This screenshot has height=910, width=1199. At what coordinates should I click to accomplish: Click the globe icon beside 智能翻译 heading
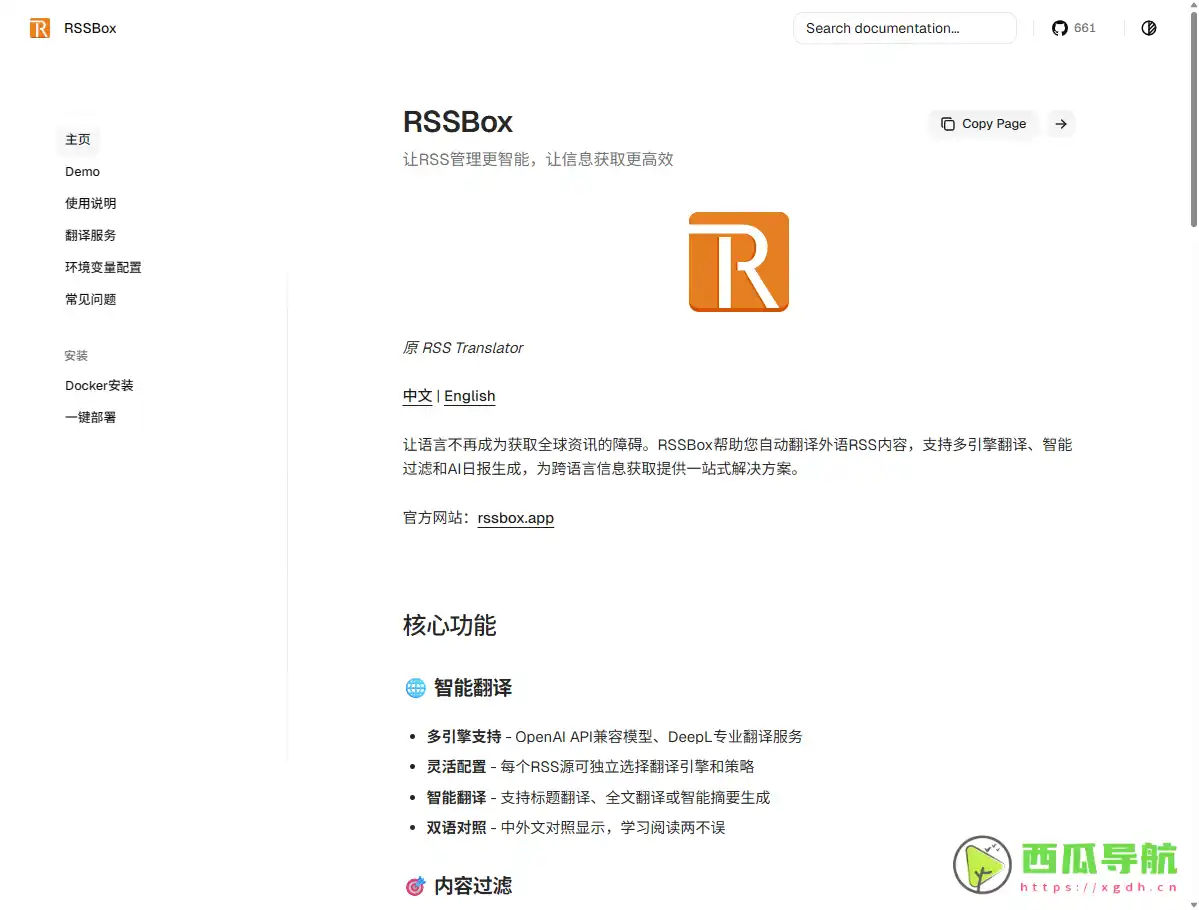(x=414, y=687)
